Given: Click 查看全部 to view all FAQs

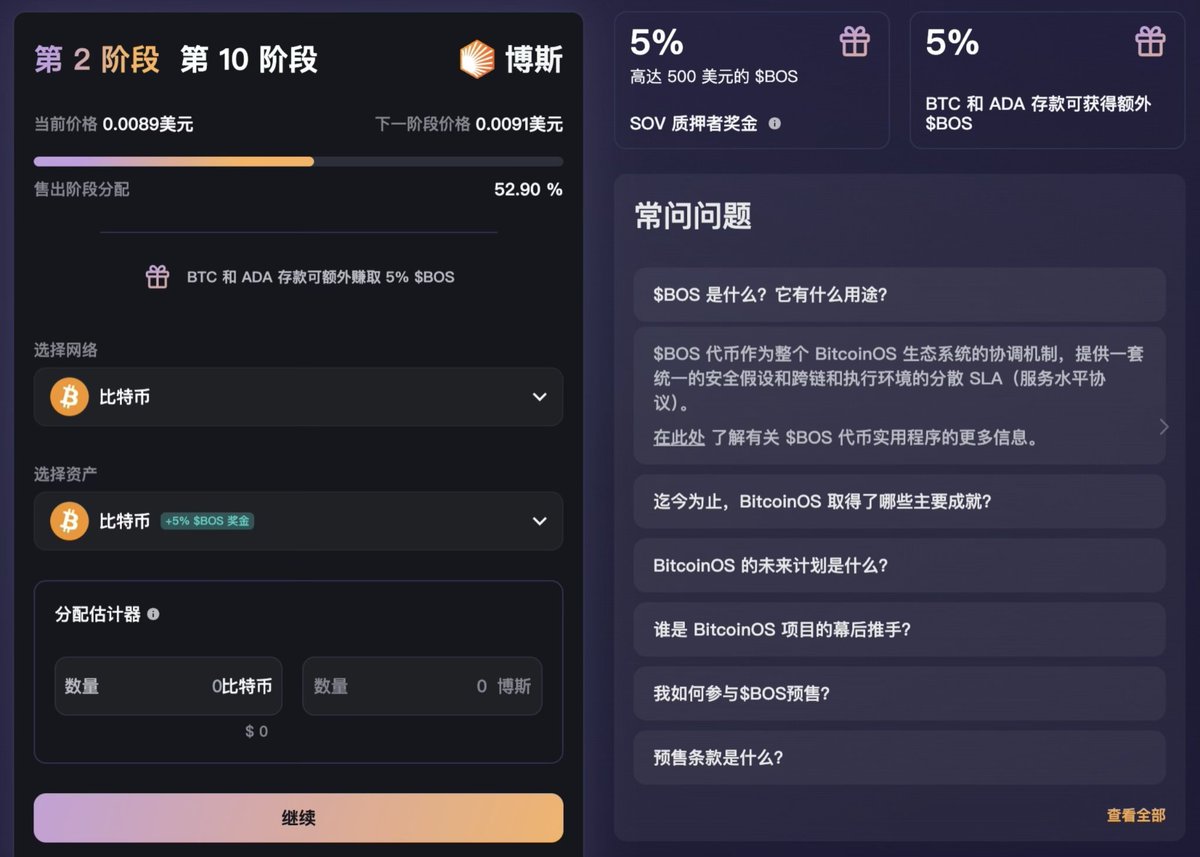Looking at the screenshot, I should pos(1135,815).
